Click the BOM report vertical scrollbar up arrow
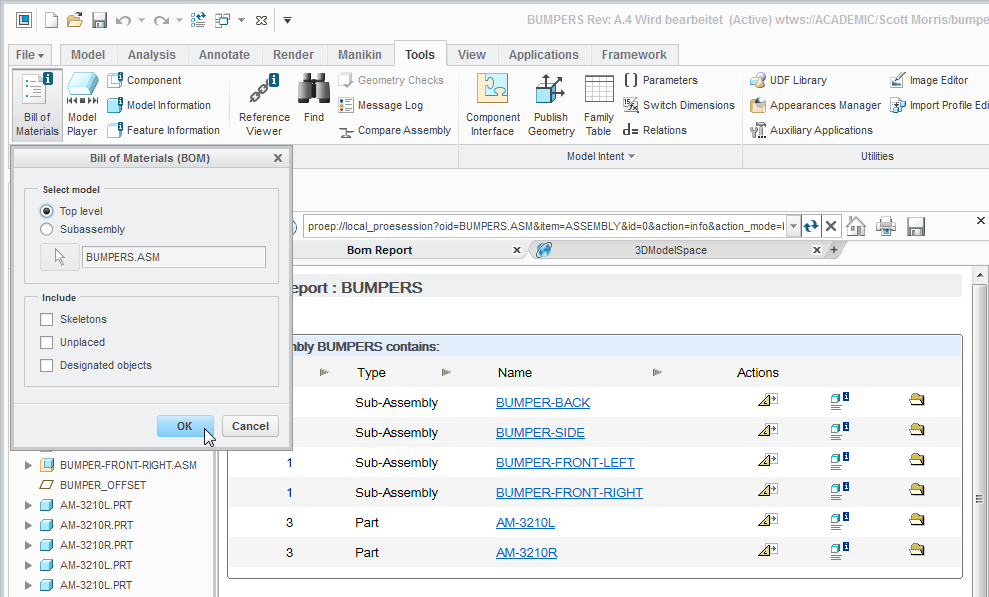The image size is (989, 597). click(980, 275)
